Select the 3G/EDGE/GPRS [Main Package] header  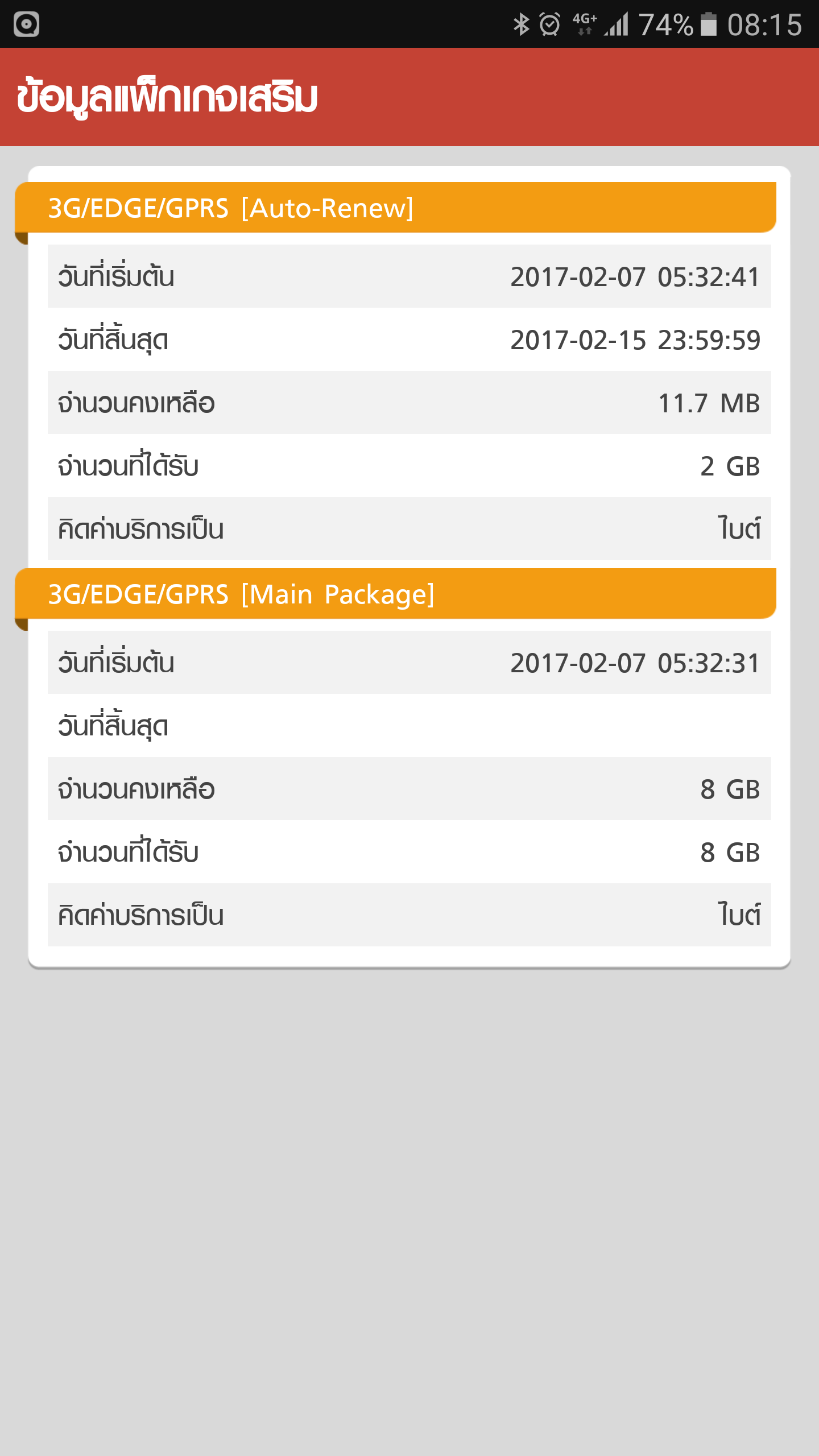(x=396, y=594)
